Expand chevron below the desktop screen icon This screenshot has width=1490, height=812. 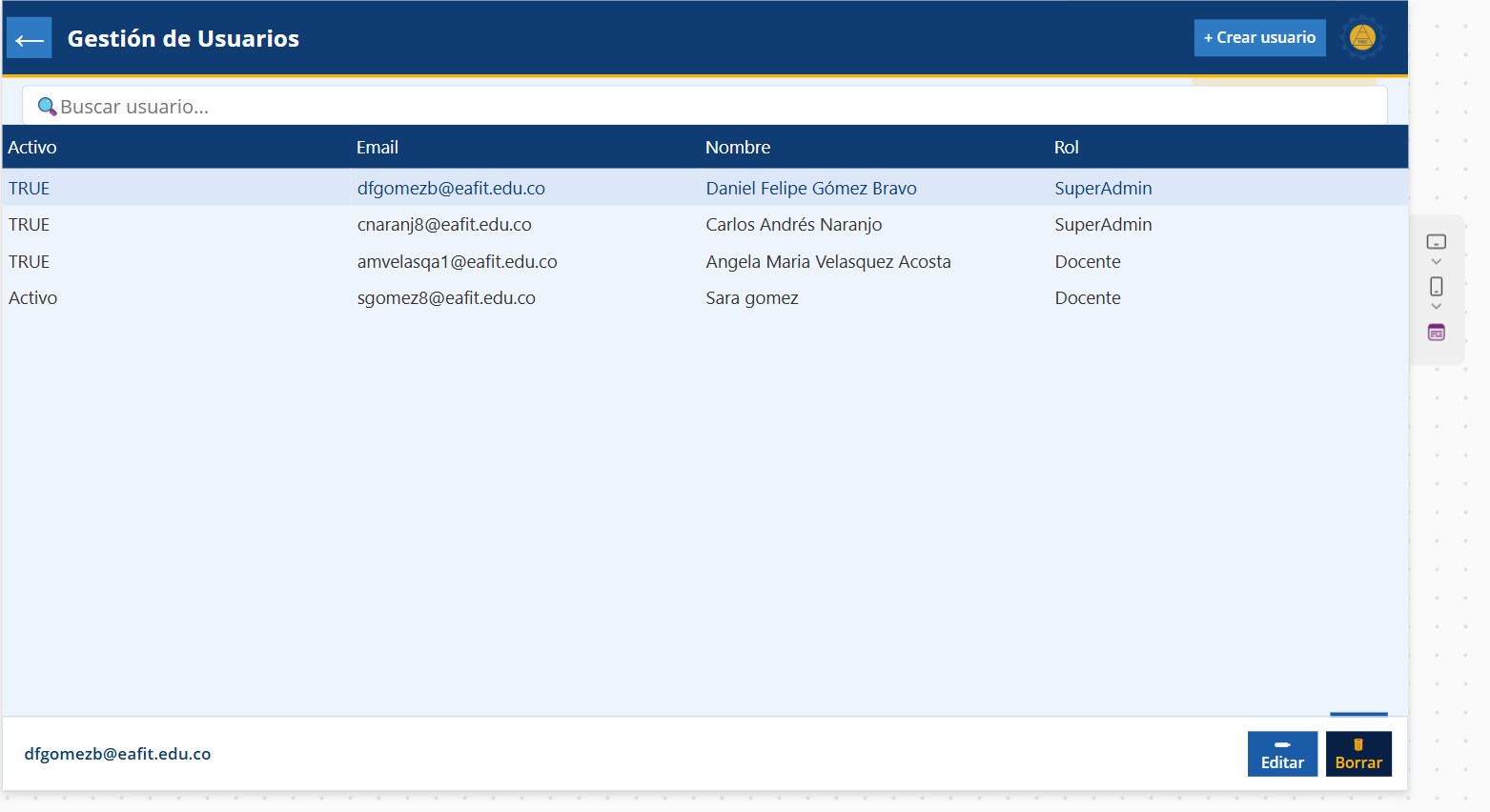click(x=1436, y=262)
